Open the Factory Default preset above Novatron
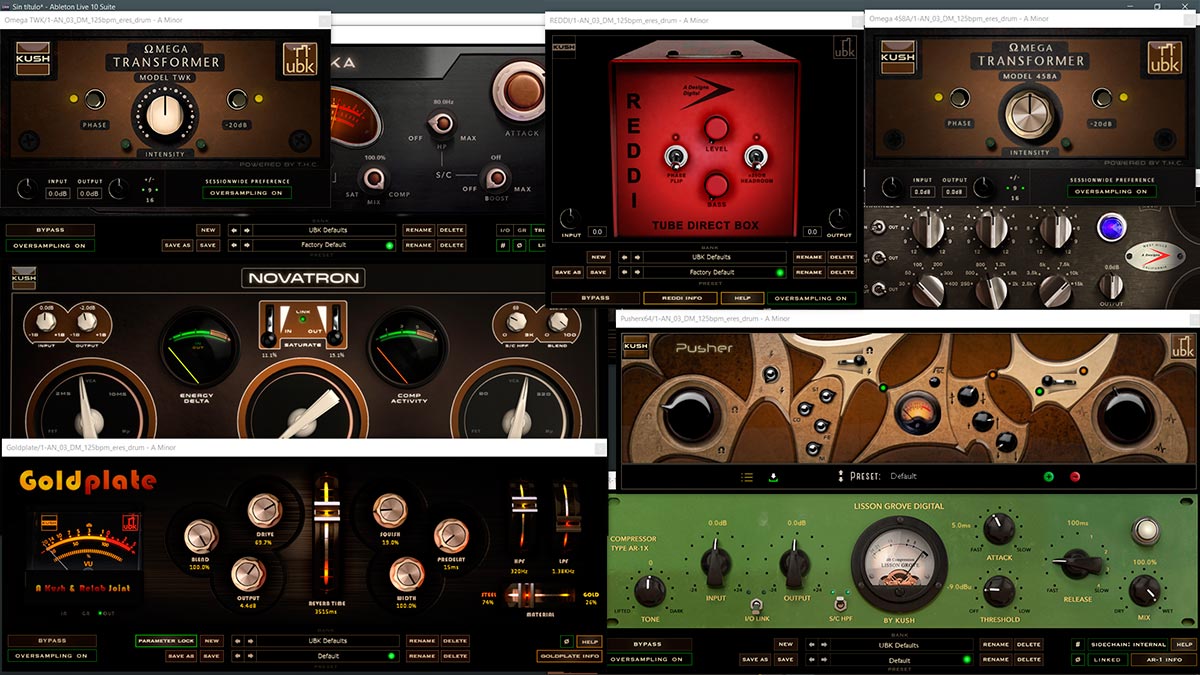 tap(323, 245)
